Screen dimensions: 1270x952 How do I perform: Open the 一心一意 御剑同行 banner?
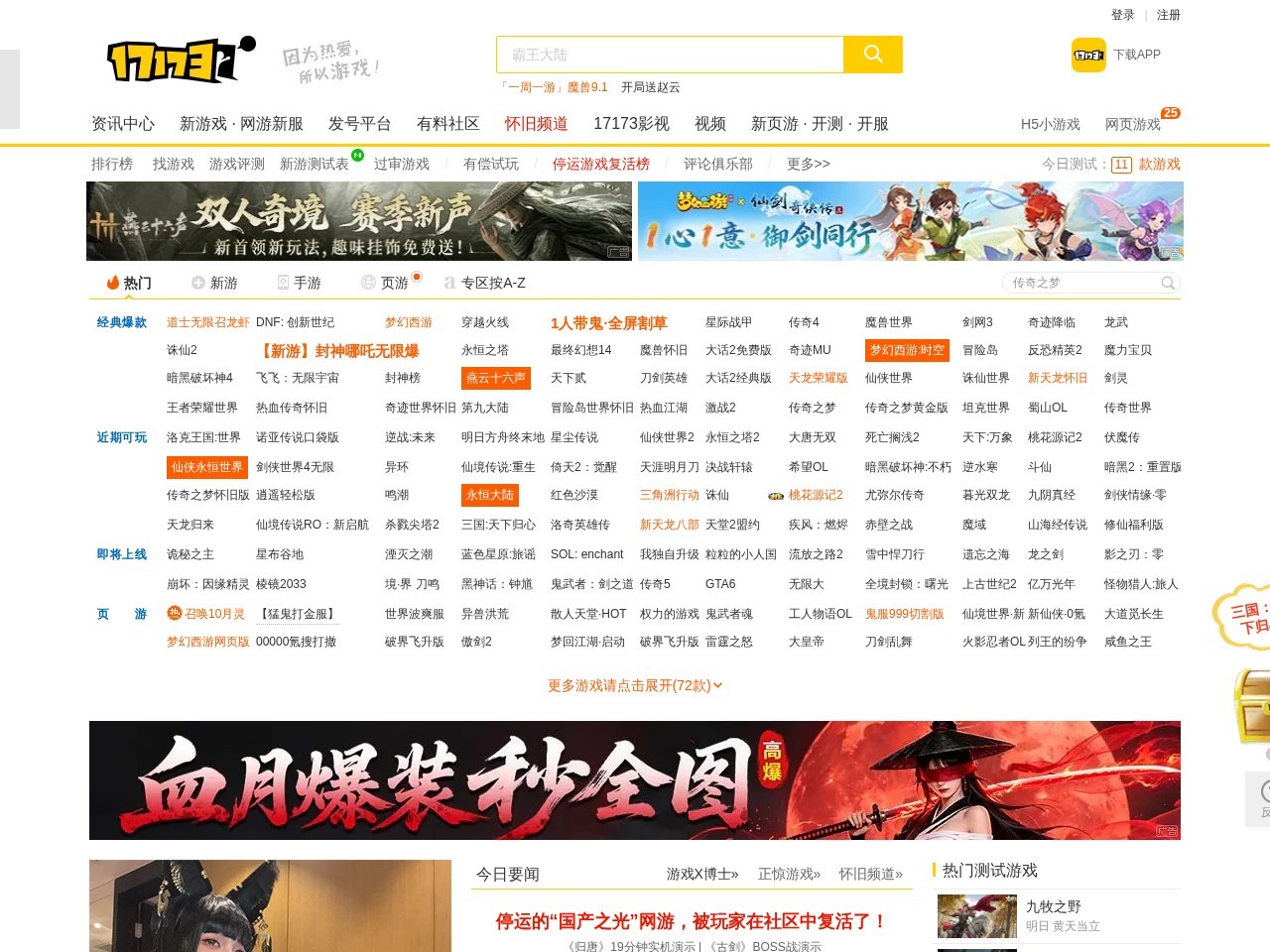911,221
